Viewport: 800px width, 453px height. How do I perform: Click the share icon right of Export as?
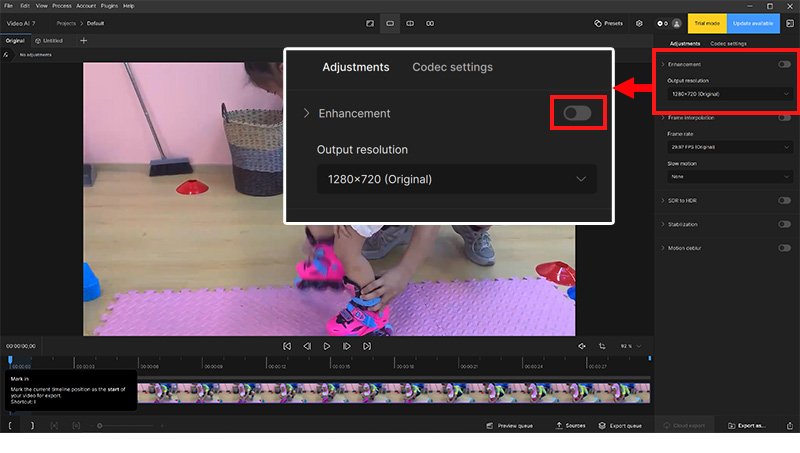pyautogui.click(x=790, y=425)
